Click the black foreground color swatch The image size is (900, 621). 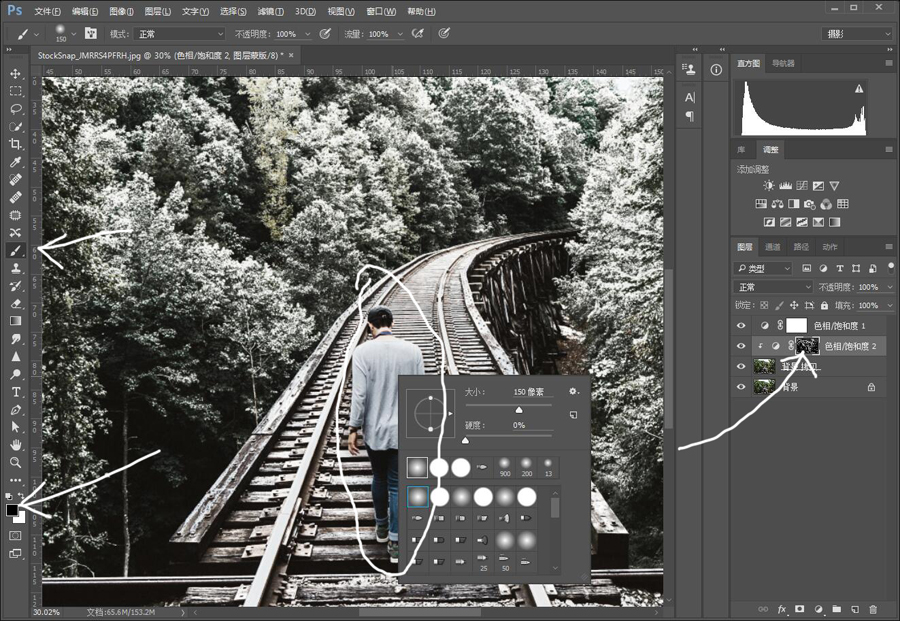click(12, 510)
